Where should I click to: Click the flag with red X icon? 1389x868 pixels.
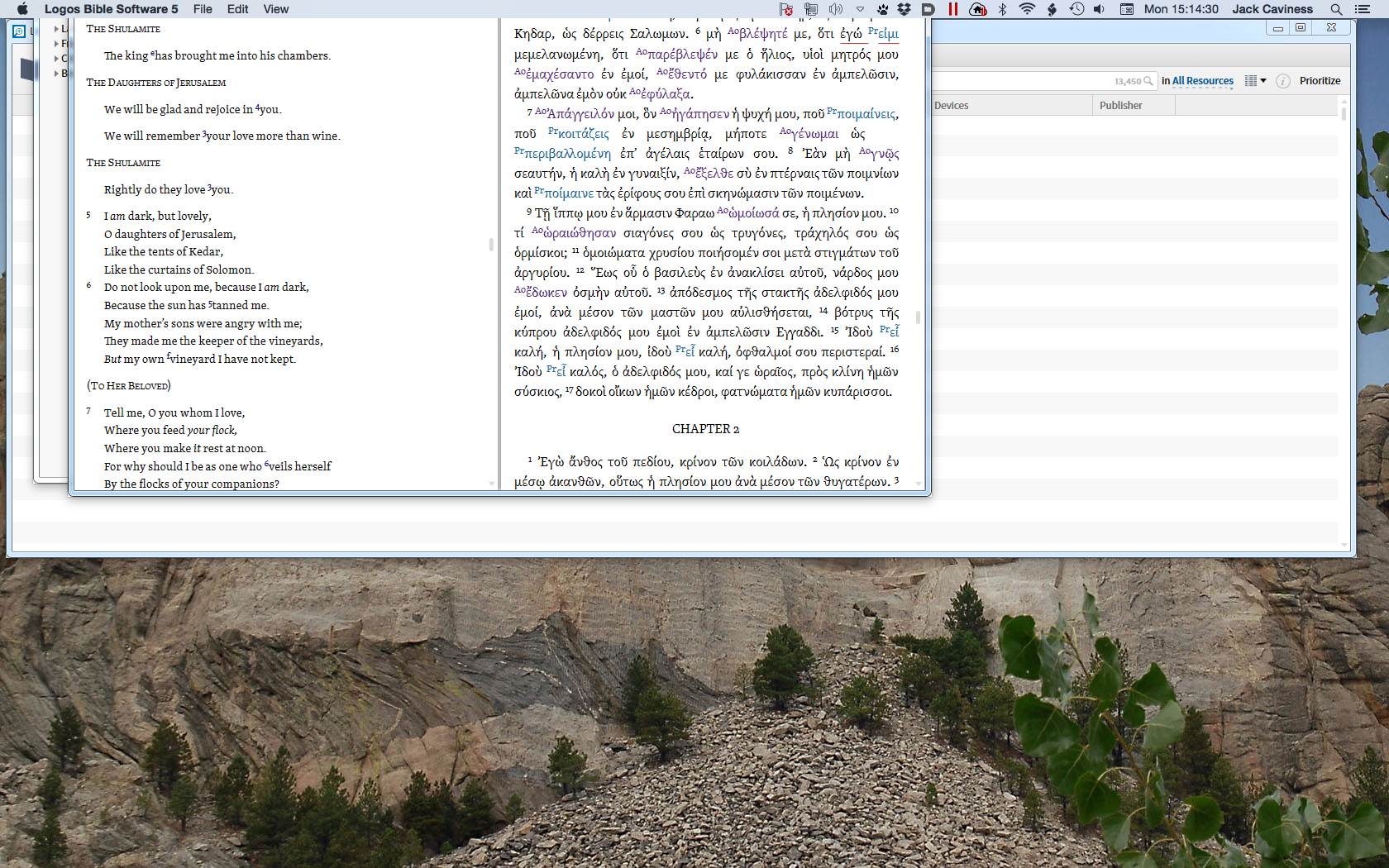[x=786, y=9]
